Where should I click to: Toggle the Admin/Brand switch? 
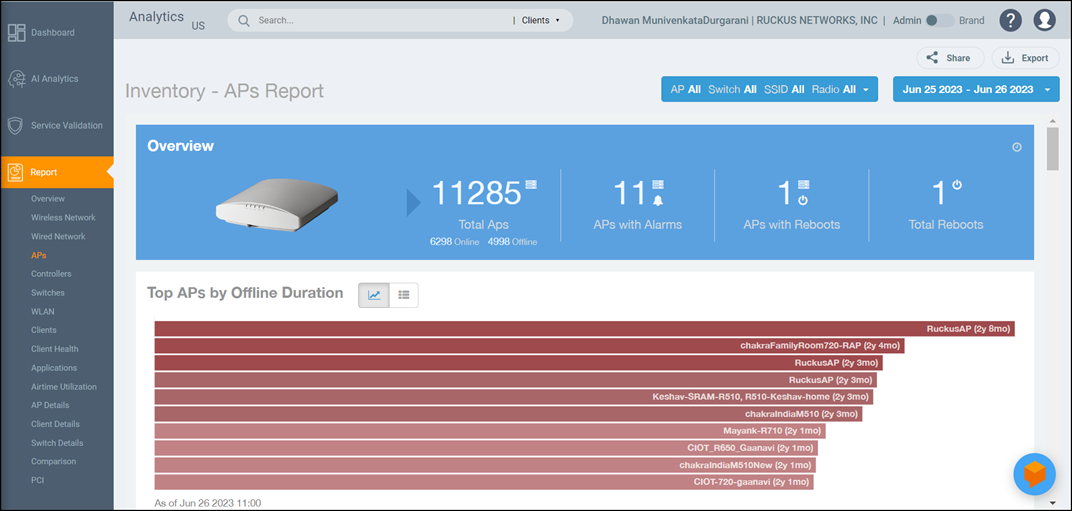pyautogui.click(x=940, y=21)
